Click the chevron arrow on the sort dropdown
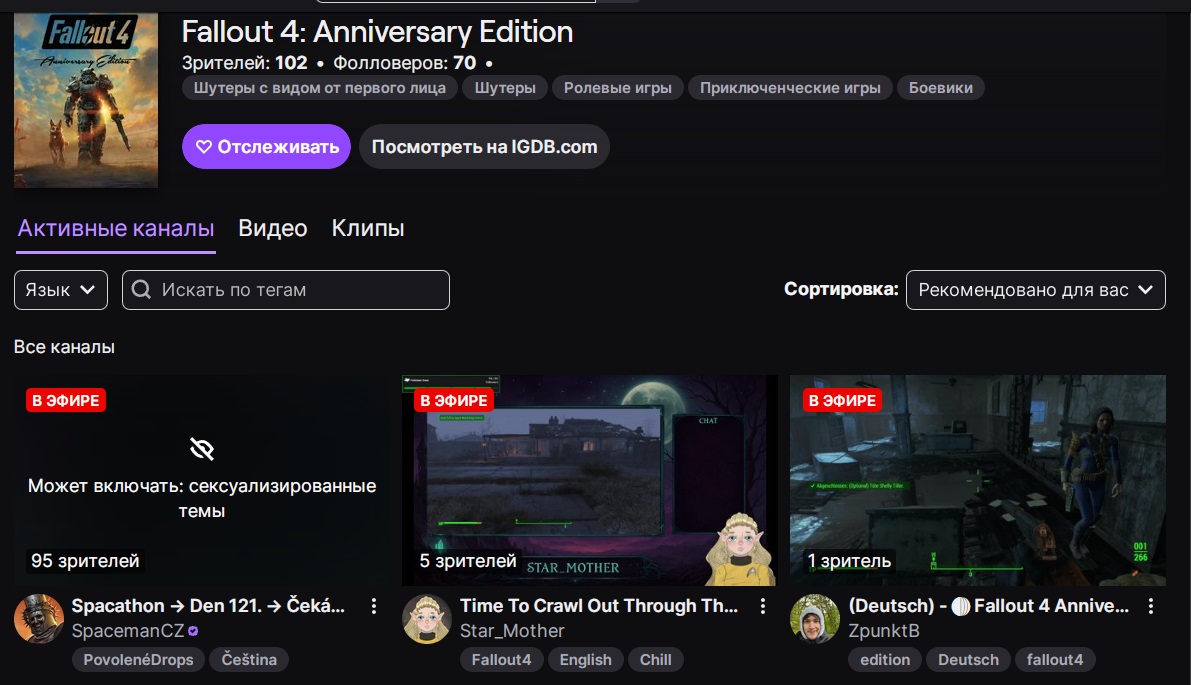Image resolution: width=1191 pixels, height=685 pixels. click(1145, 290)
